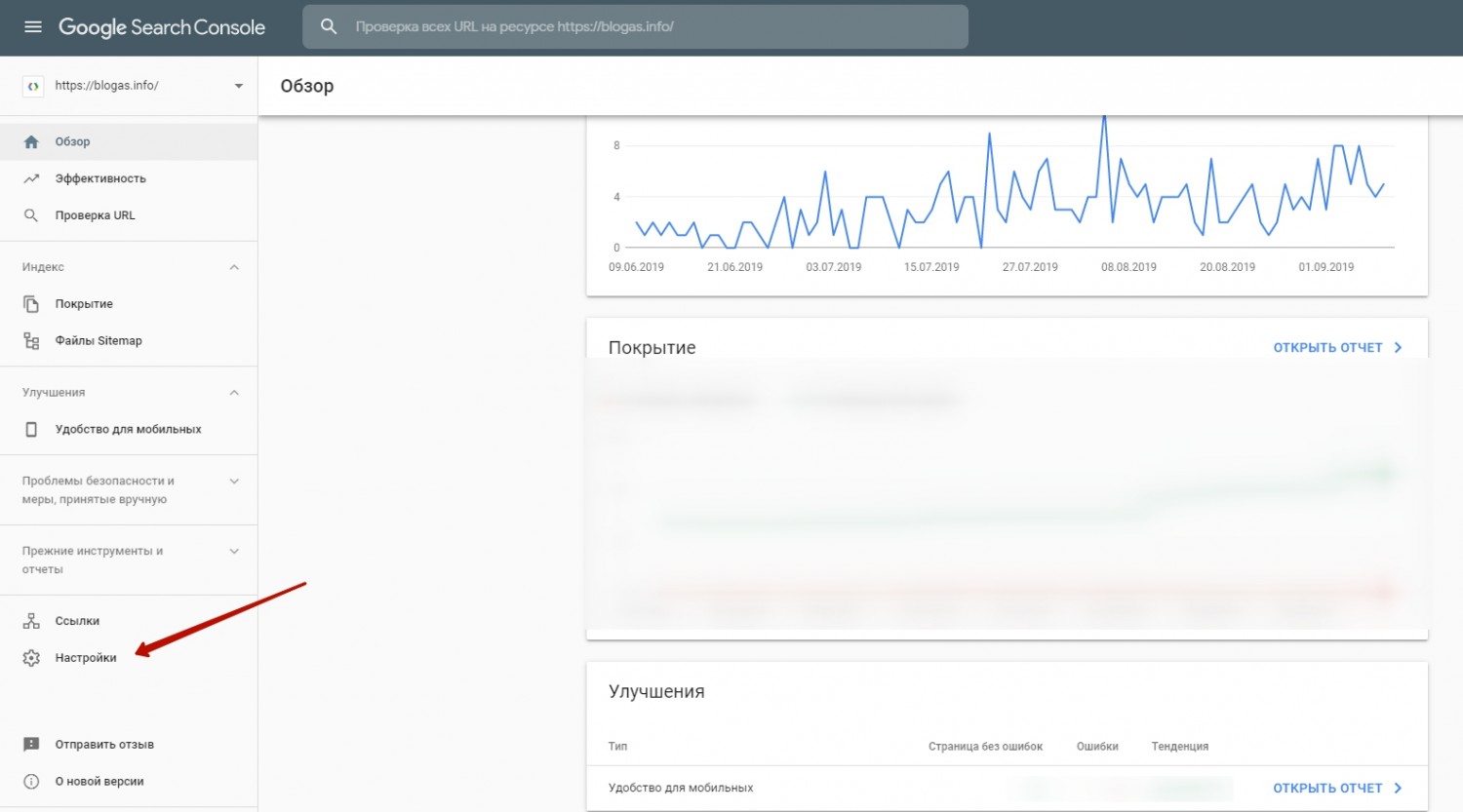The image size is (1463, 812).
Task: Click the Покрытие pages icon
Action: coord(31,304)
